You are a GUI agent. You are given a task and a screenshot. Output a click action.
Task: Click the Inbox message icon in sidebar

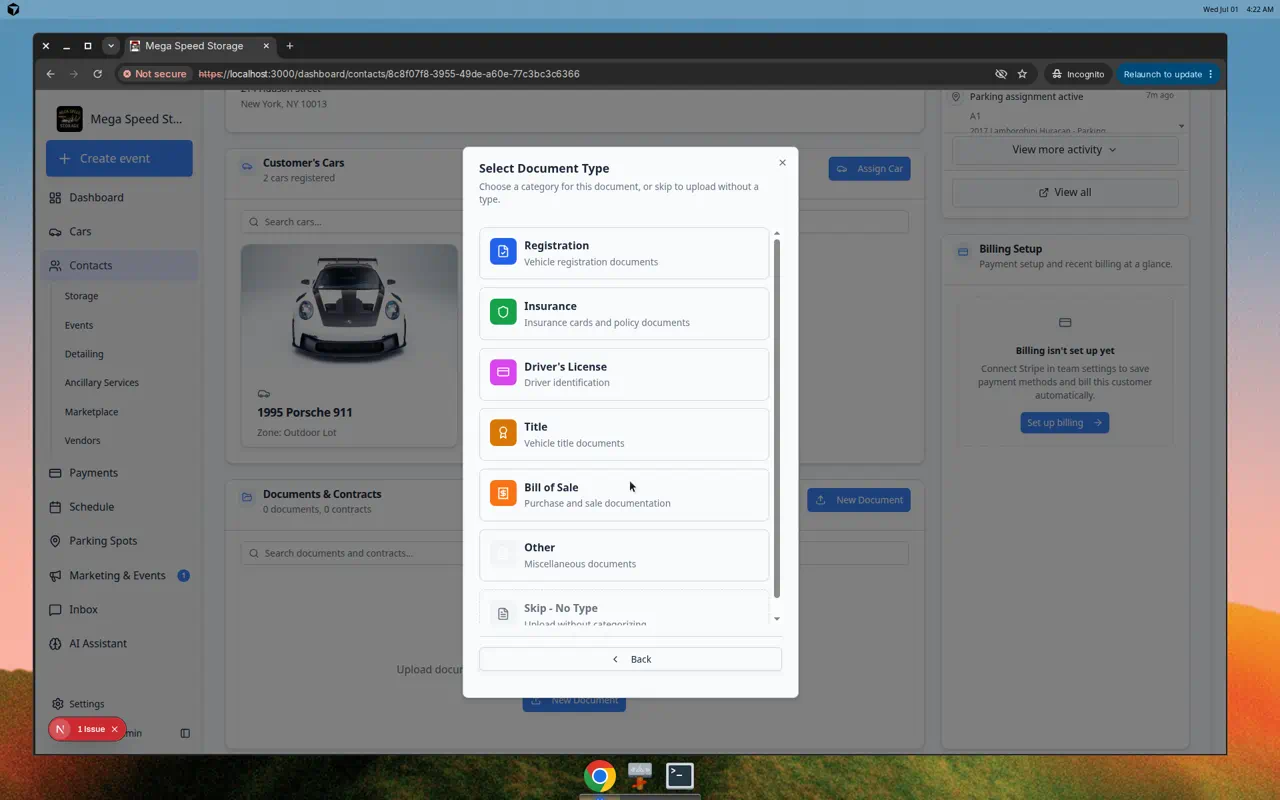[x=55, y=609]
